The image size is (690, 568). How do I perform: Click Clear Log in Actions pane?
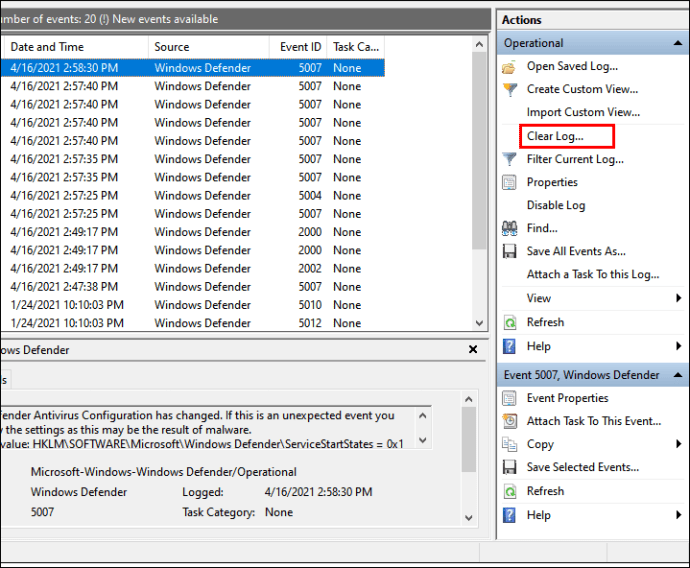(555, 136)
